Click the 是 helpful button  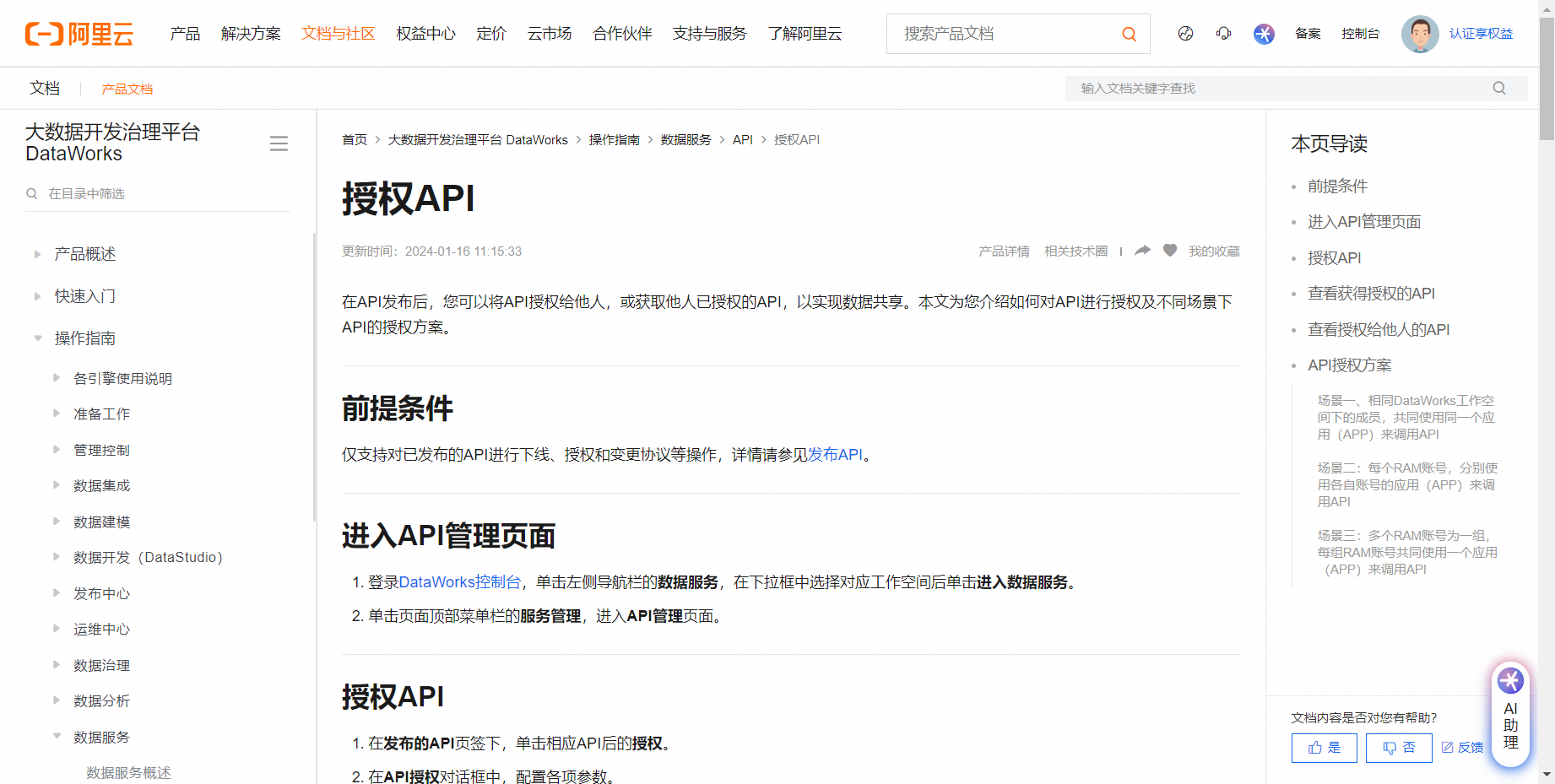[1325, 748]
